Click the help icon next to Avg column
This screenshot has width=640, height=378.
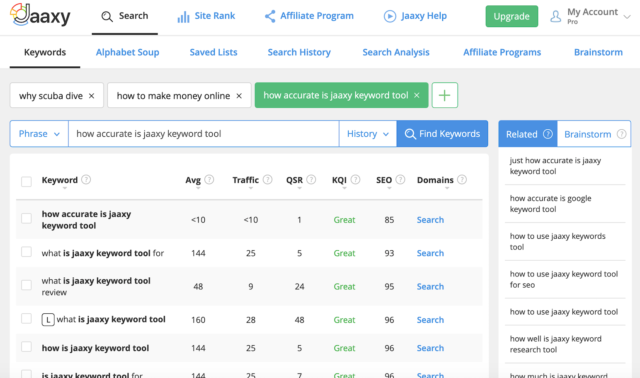click(x=209, y=179)
